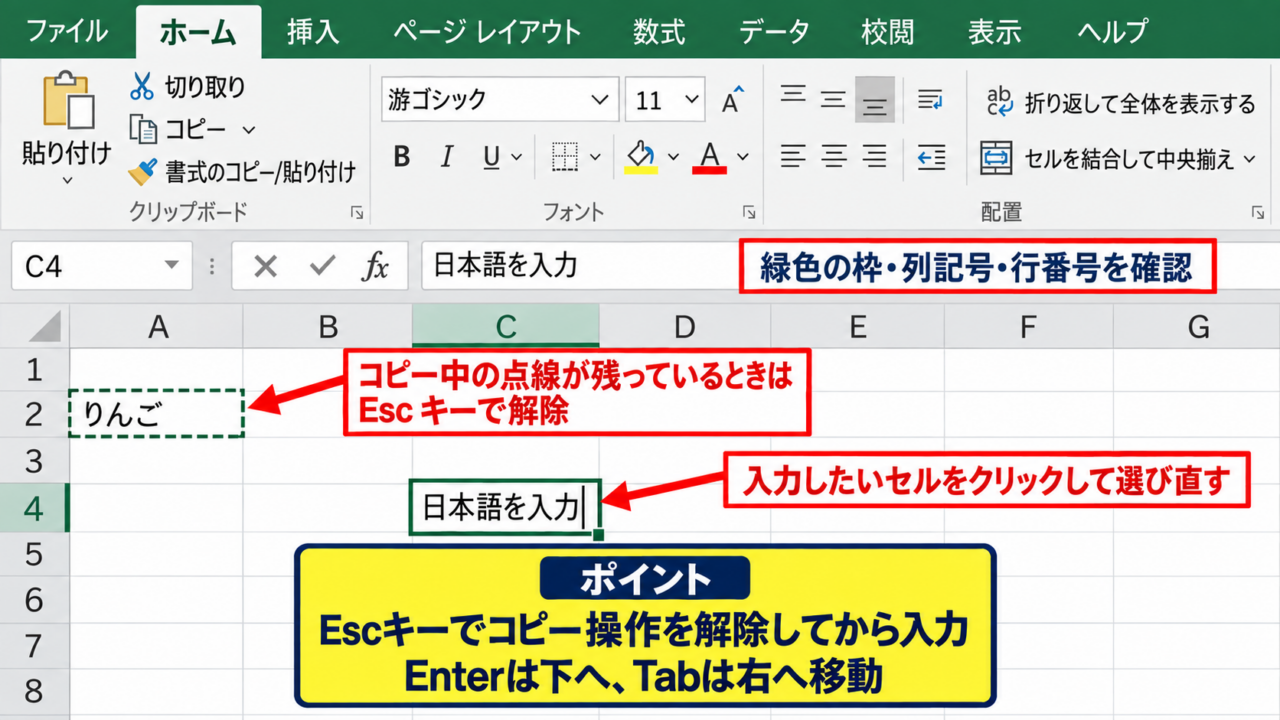Select the ホーム tab
1280x720 pixels.
197,32
